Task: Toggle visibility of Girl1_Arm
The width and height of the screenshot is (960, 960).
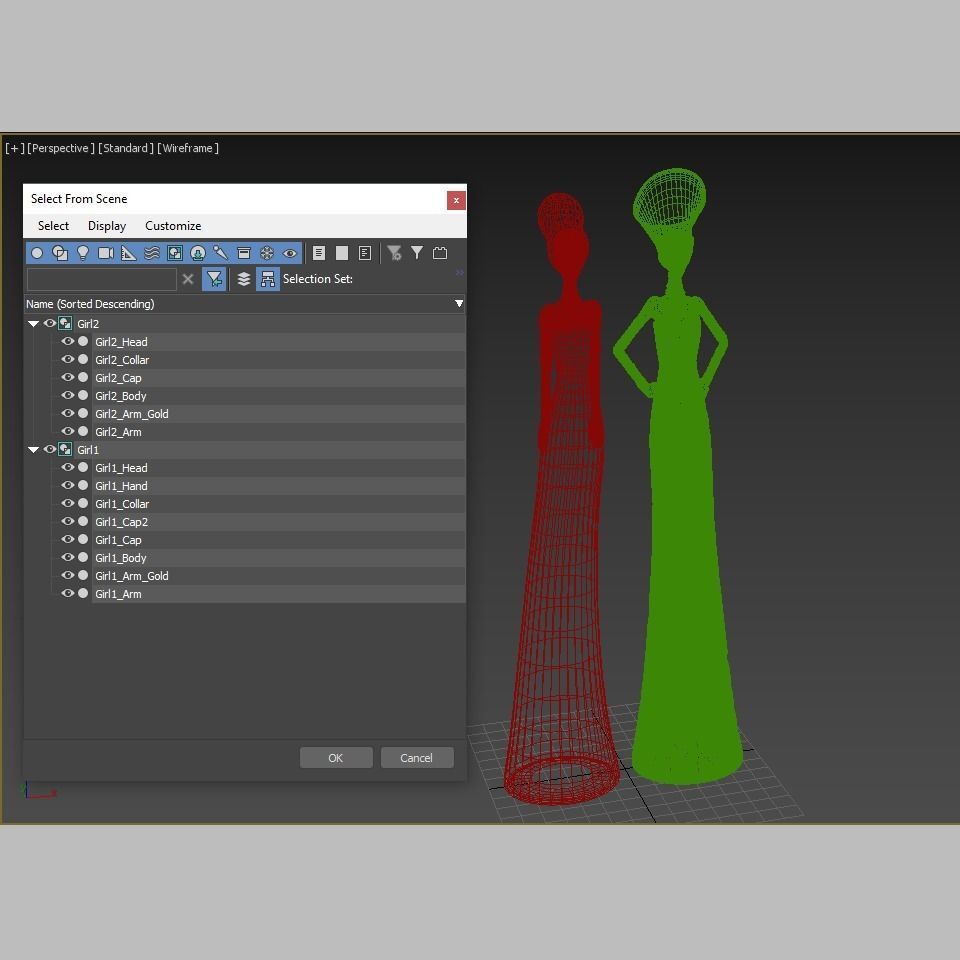Action: 67,593
